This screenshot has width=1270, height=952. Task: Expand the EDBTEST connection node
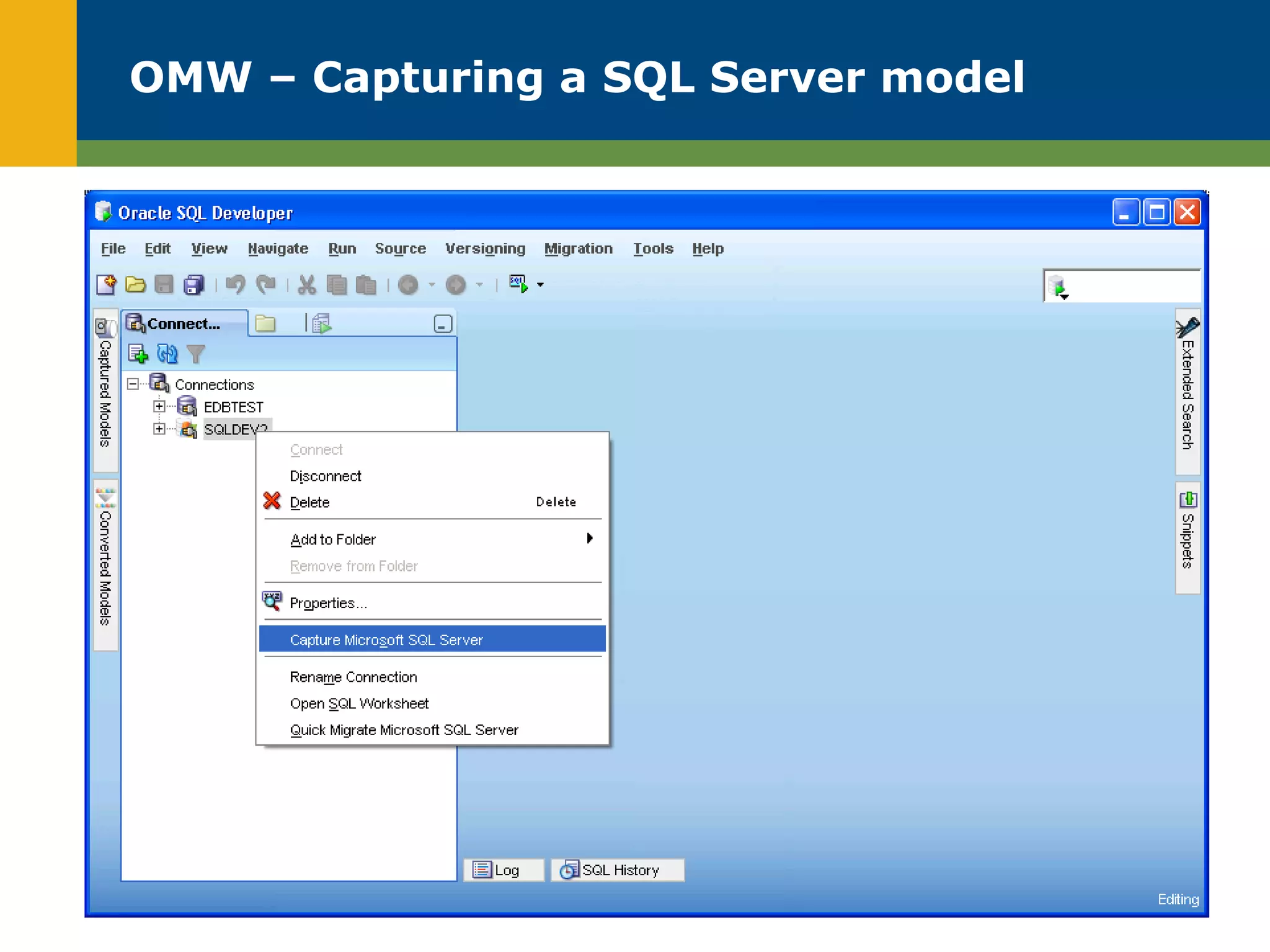159,407
